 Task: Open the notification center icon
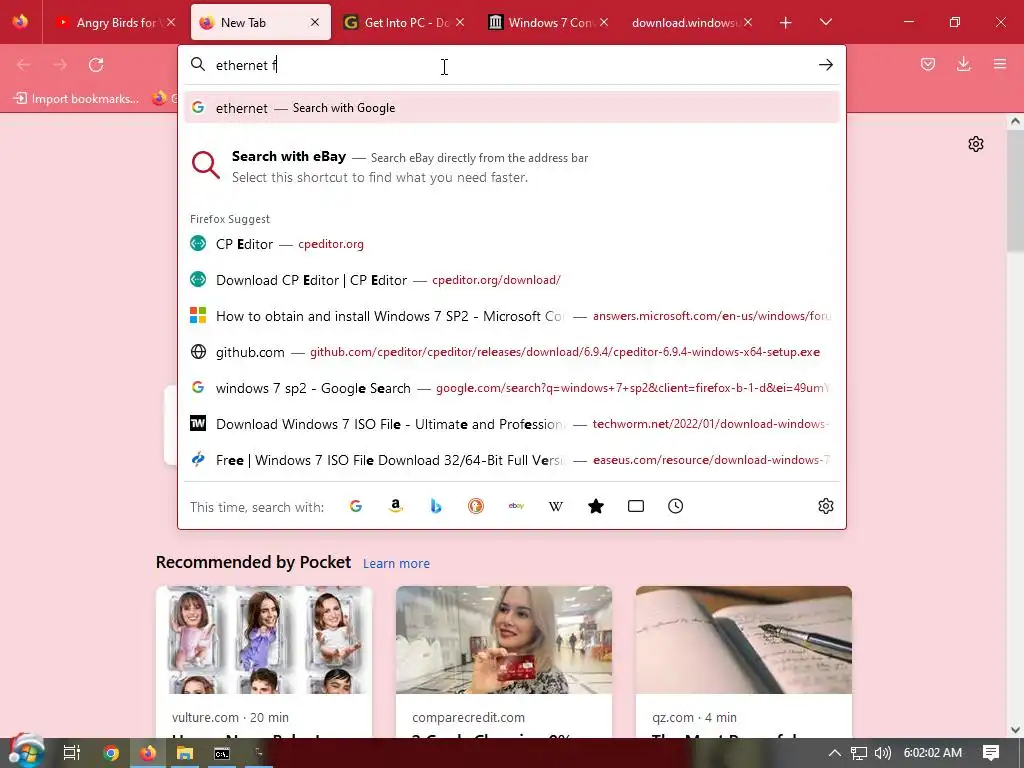click(x=991, y=752)
